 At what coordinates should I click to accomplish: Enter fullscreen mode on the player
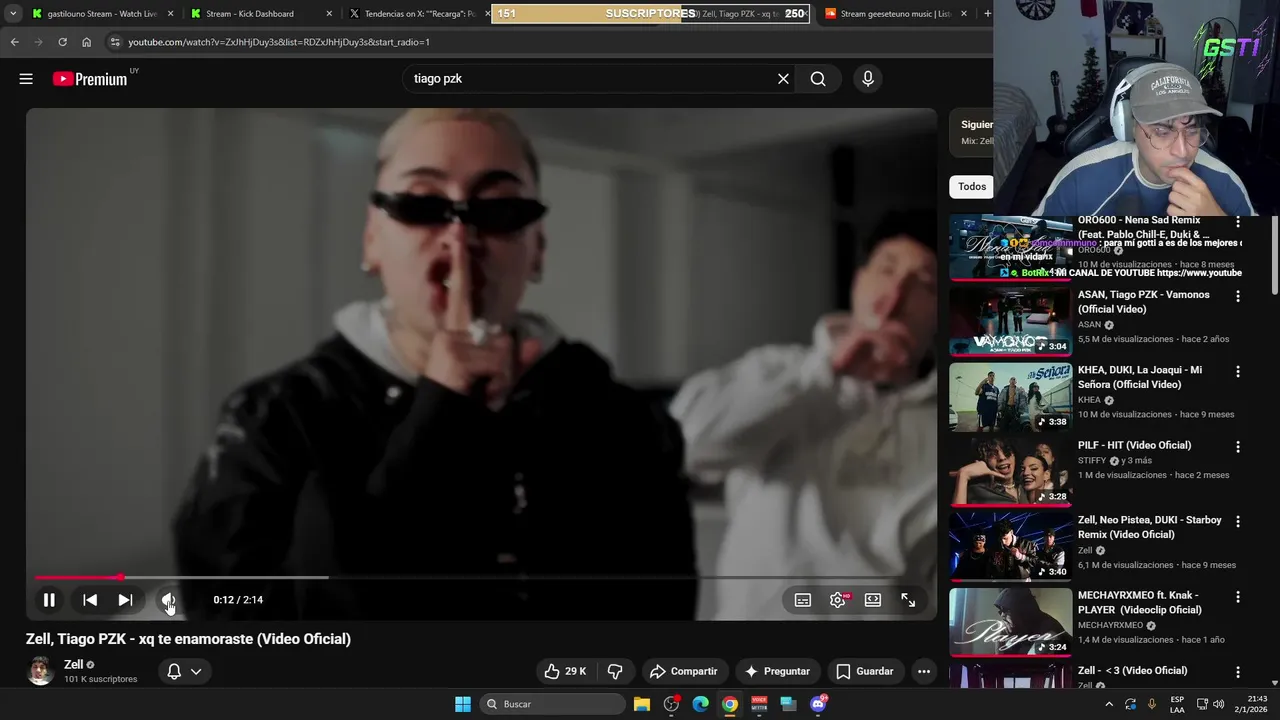coord(908,600)
